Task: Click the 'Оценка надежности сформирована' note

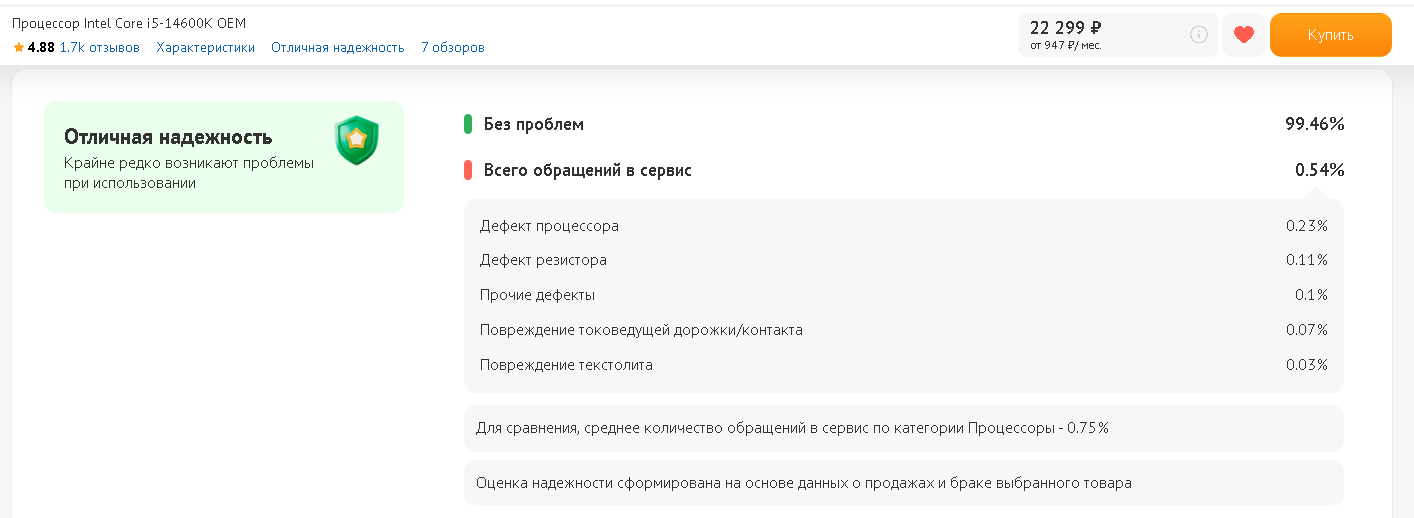Action: 904,483
